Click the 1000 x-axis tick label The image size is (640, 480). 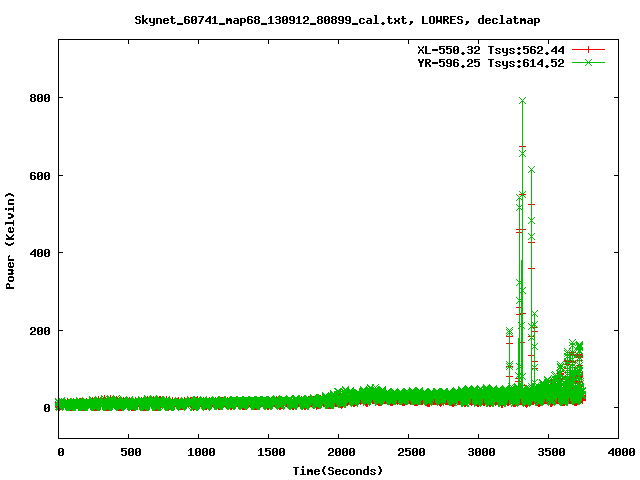201,452
